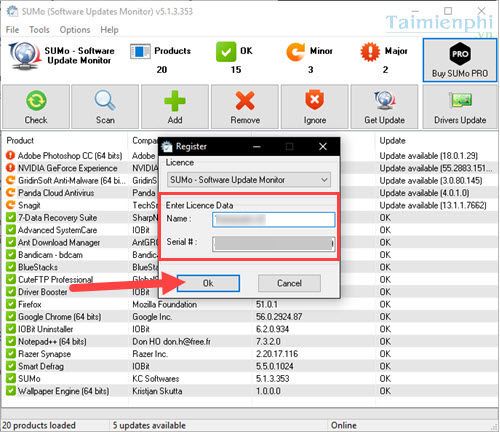Viewport: 500px width, 432px height.
Task: Start a Scan with the magnifier button
Action: tap(105, 107)
